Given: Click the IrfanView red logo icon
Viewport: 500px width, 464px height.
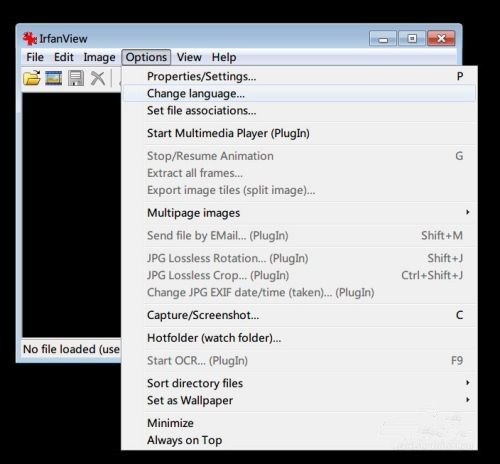Looking at the screenshot, I should [x=30, y=39].
